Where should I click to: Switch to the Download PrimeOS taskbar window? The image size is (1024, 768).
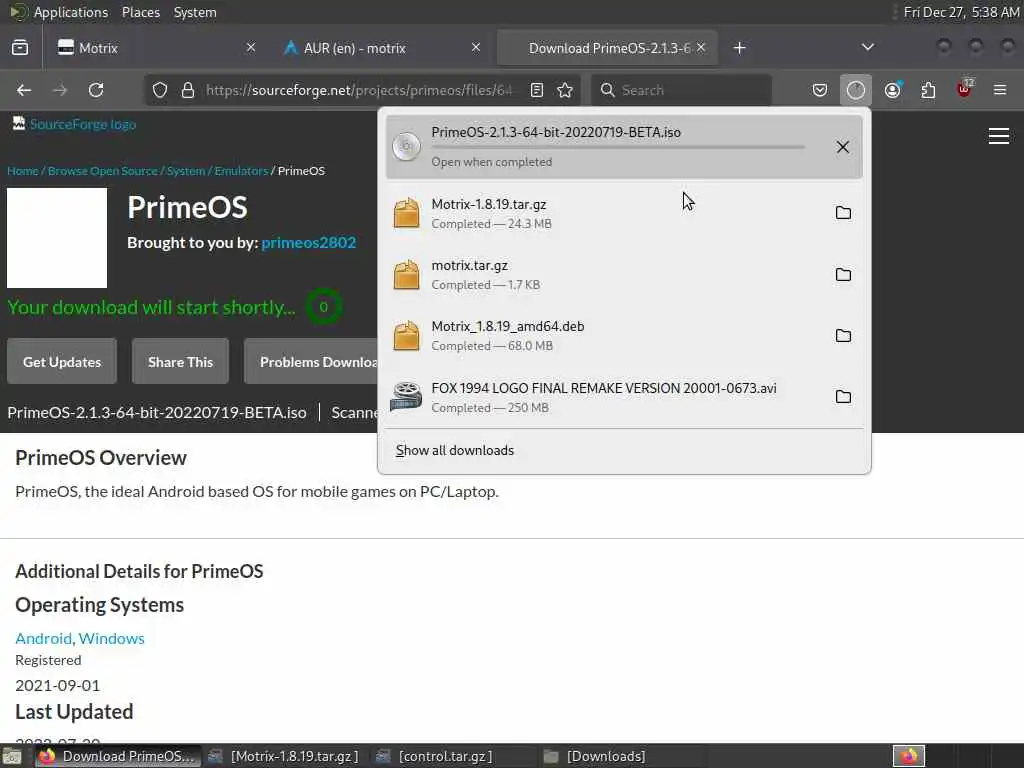(118, 756)
